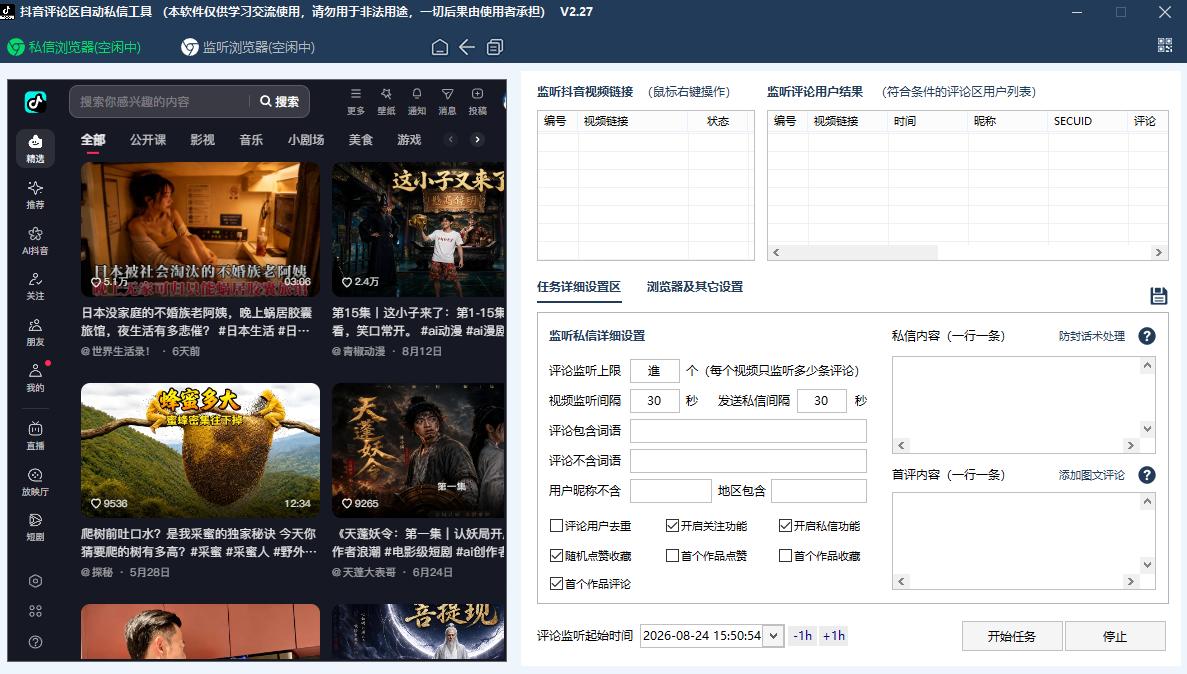Open 添加图文评论 link

1092,475
